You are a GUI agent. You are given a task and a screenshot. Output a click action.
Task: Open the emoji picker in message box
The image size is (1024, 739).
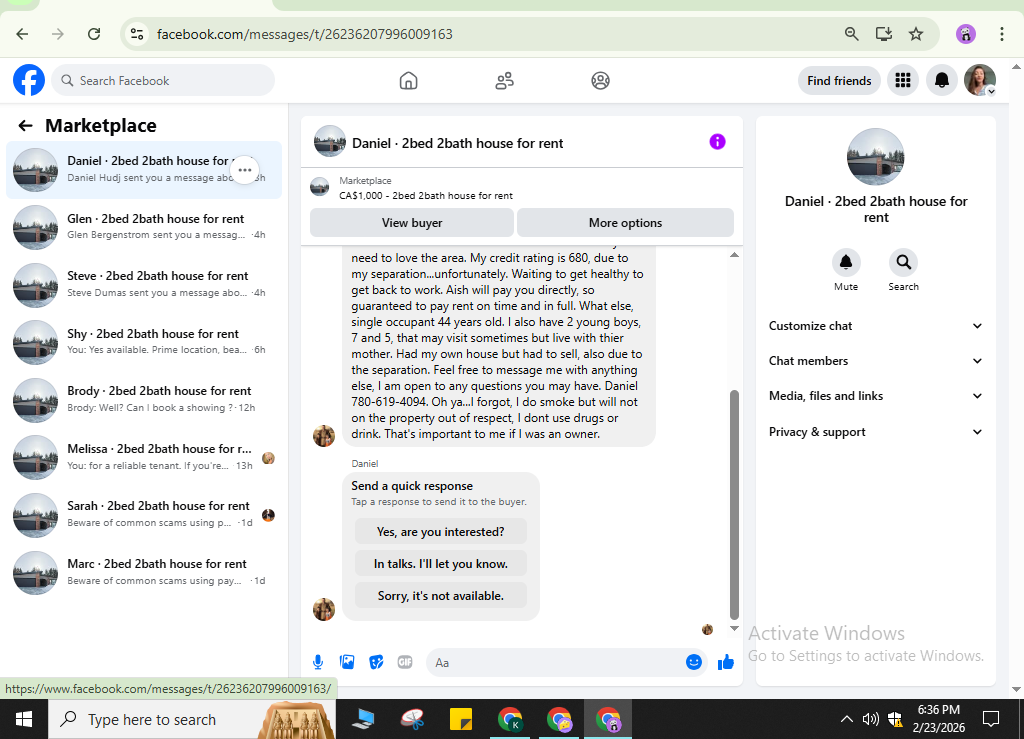[x=694, y=663]
